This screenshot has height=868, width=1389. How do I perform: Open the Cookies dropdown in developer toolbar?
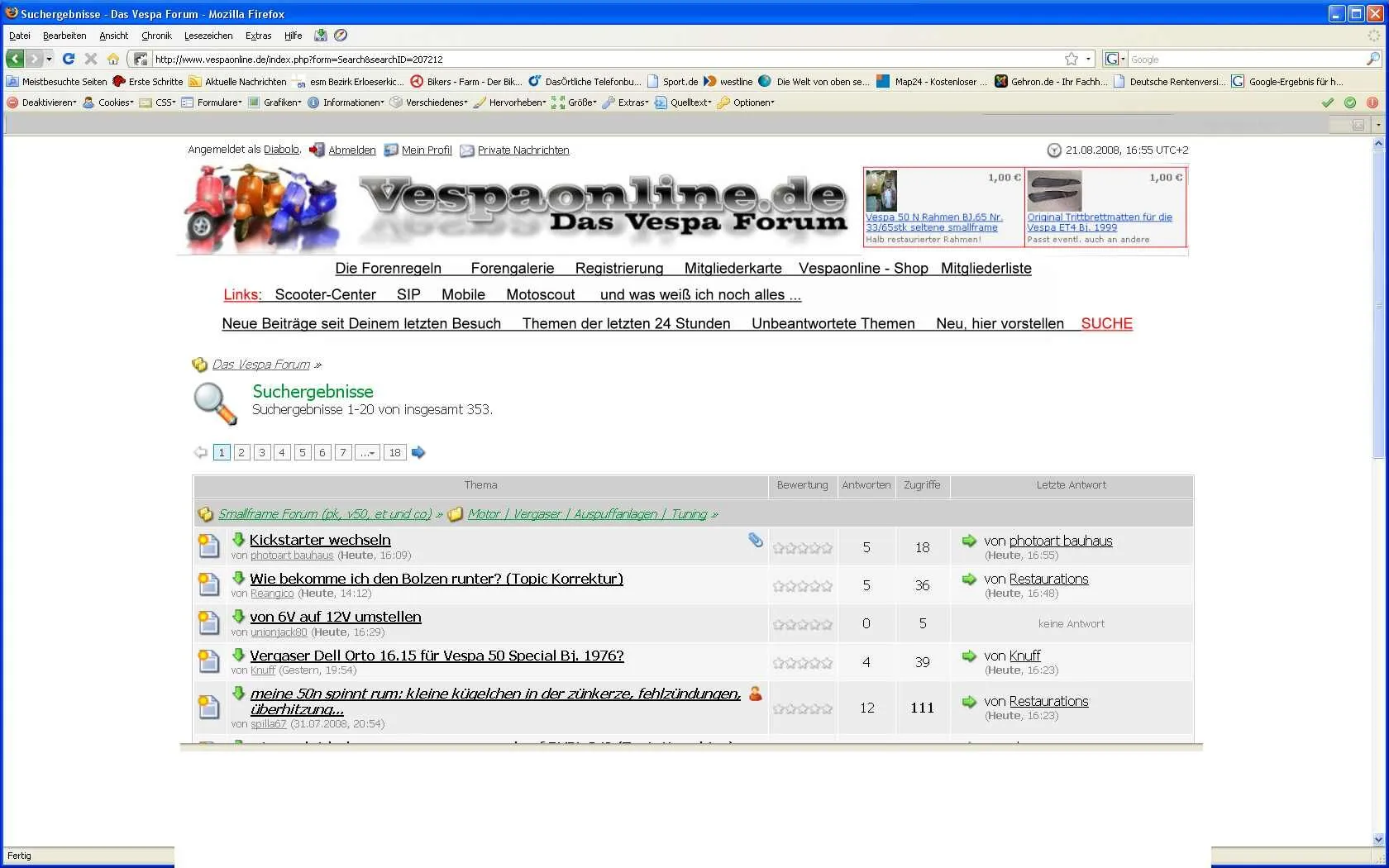[x=115, y=103]
